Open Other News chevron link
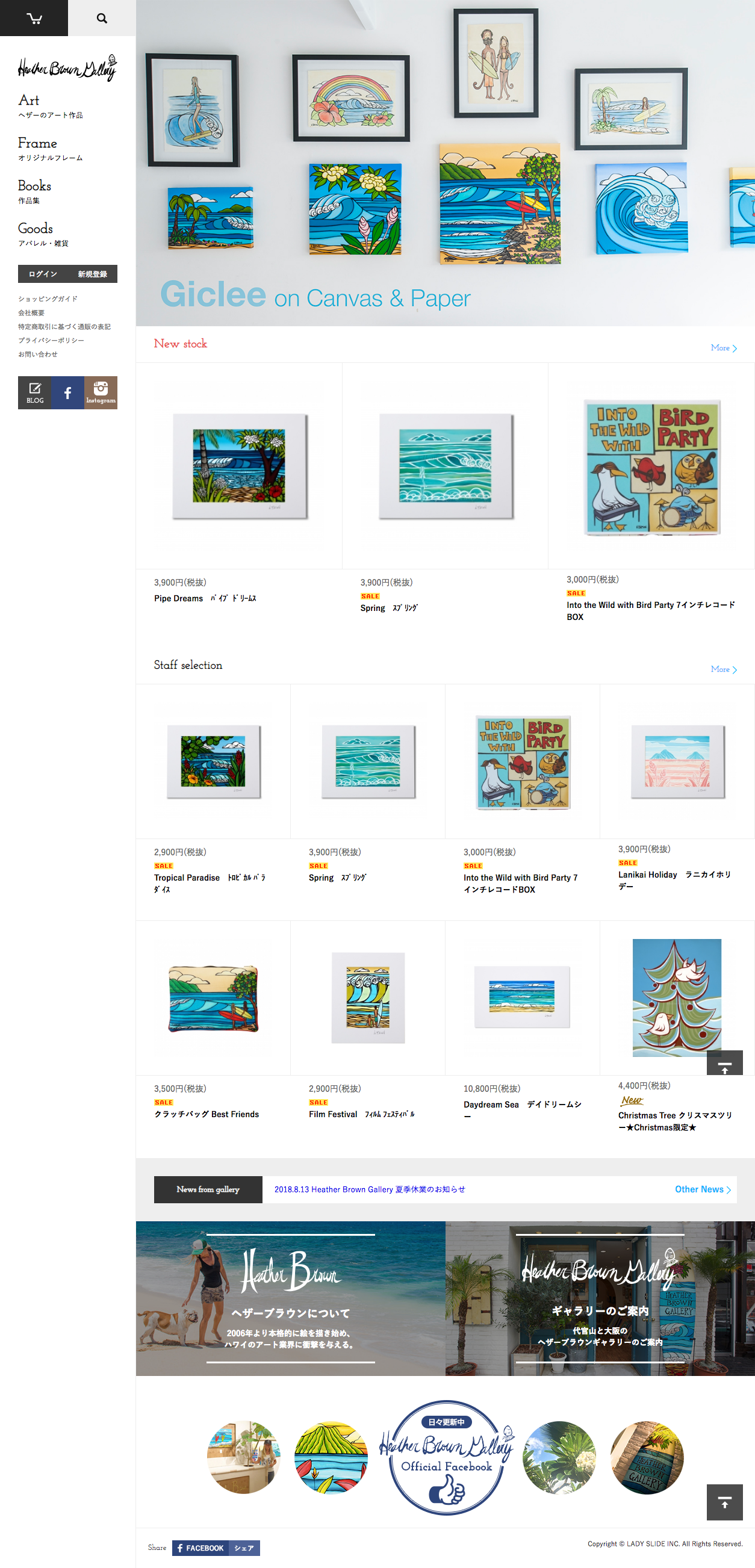 coord(703,1189)
